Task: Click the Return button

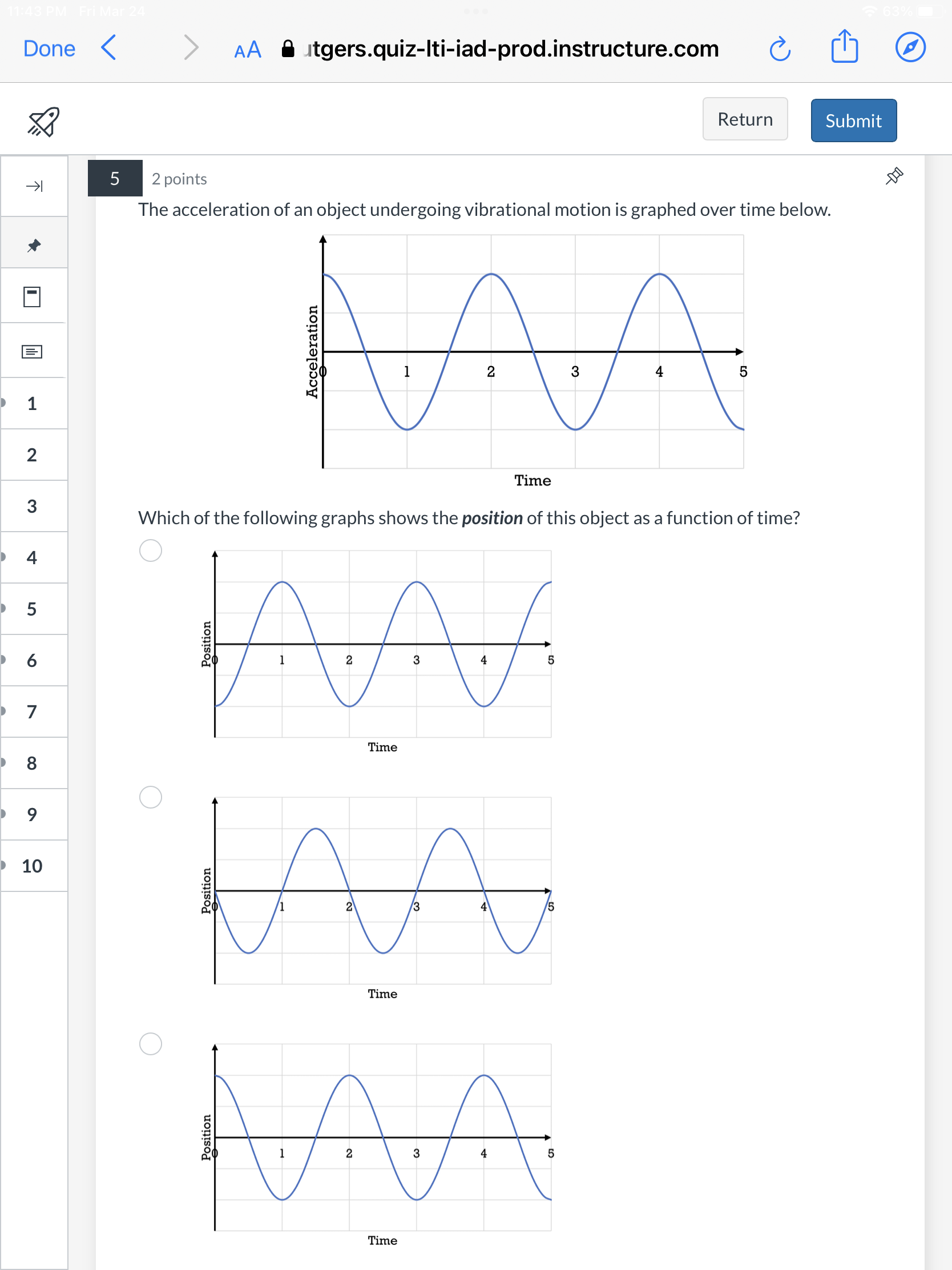Action: coord(745,119)
